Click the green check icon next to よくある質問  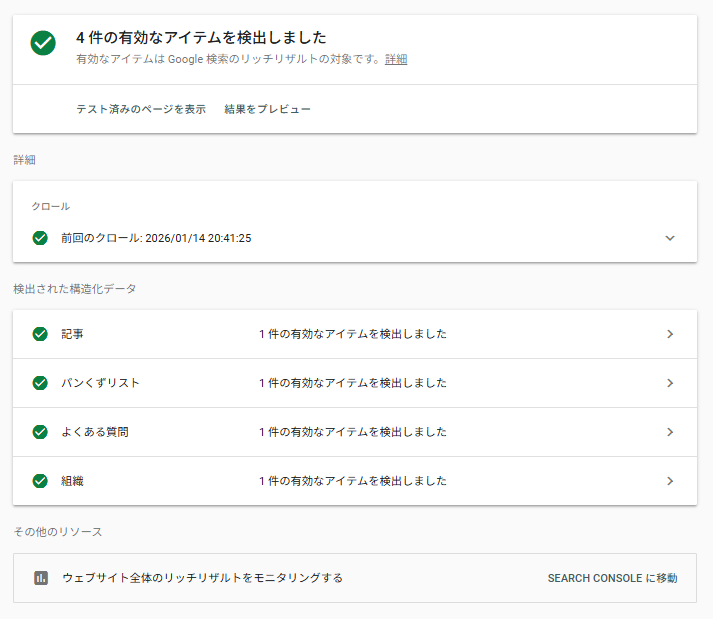40,432
